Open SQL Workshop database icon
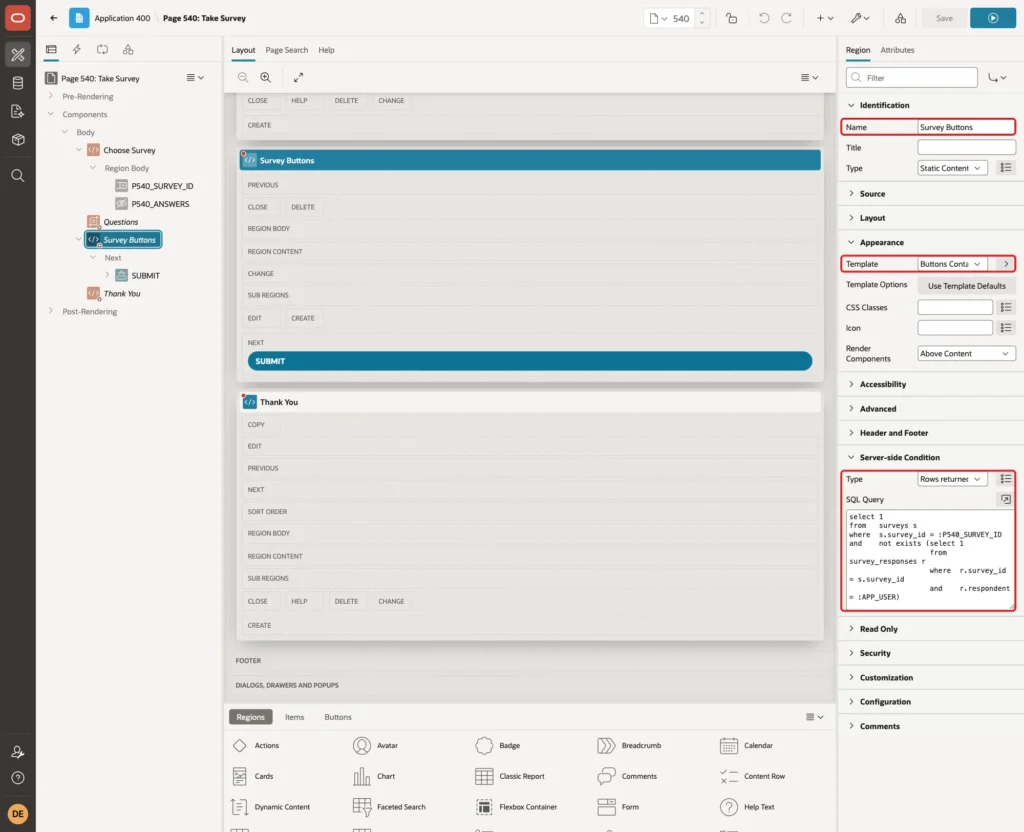 pos(18,83)
